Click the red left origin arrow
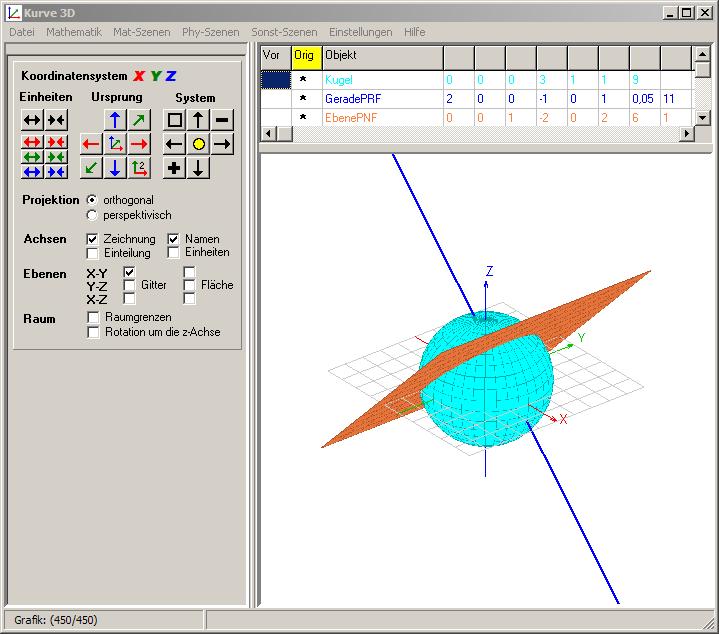This screenshot has height=634, width=719. pos(91,144)
